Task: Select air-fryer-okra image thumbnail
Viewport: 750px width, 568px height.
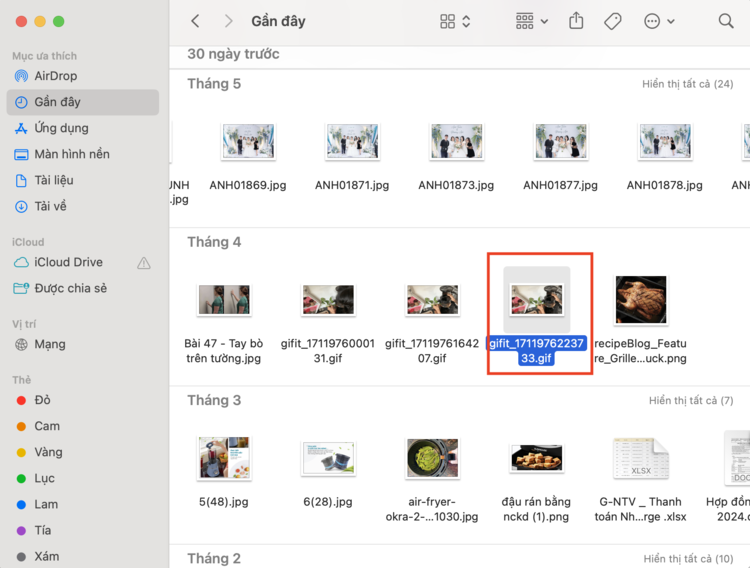Action: [x=432, y=458]
